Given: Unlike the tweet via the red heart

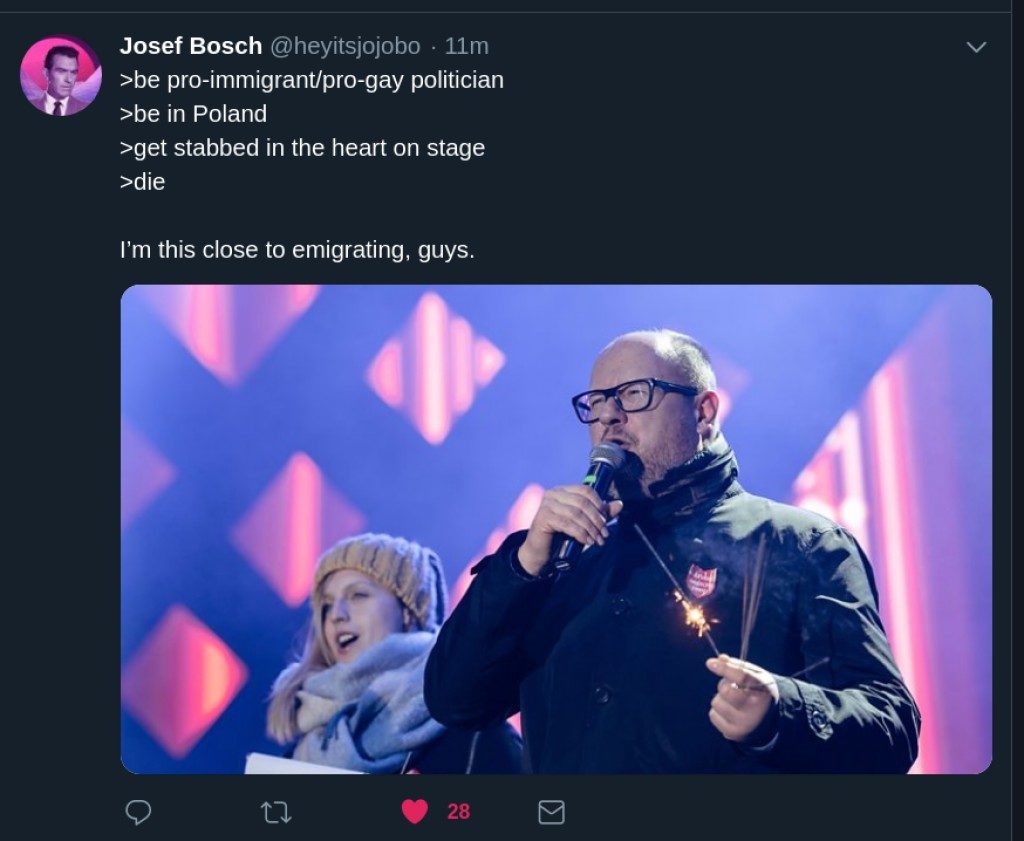Looking at the screenshot, I should click(x=415, y=812).
